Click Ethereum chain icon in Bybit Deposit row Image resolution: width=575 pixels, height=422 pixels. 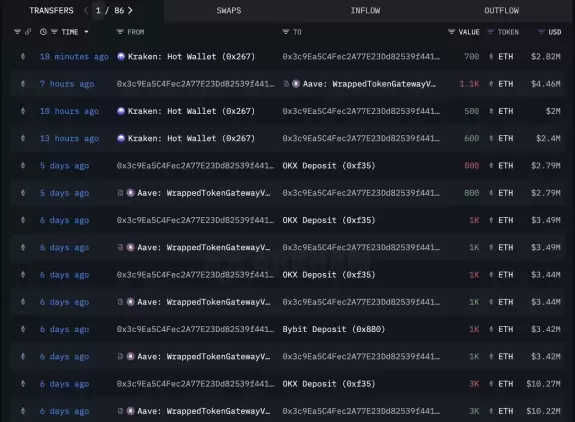tap(23, 329)
